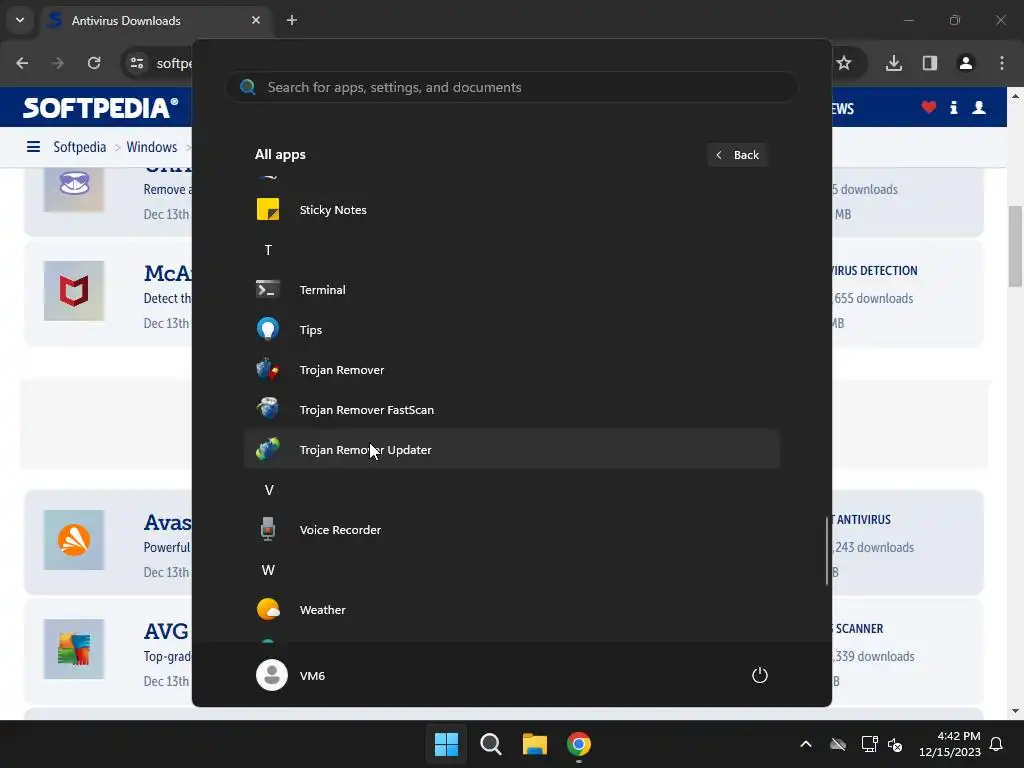Screen dimensions: 1024x768
Task: Click the Softpedia info icon
Action: pos(953,108)
